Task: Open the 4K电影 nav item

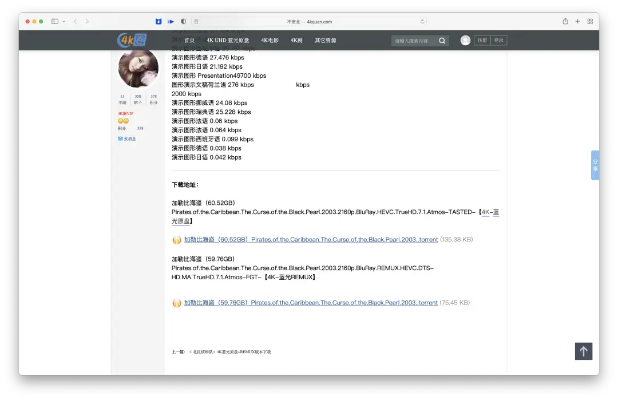Action: (270, 40)
